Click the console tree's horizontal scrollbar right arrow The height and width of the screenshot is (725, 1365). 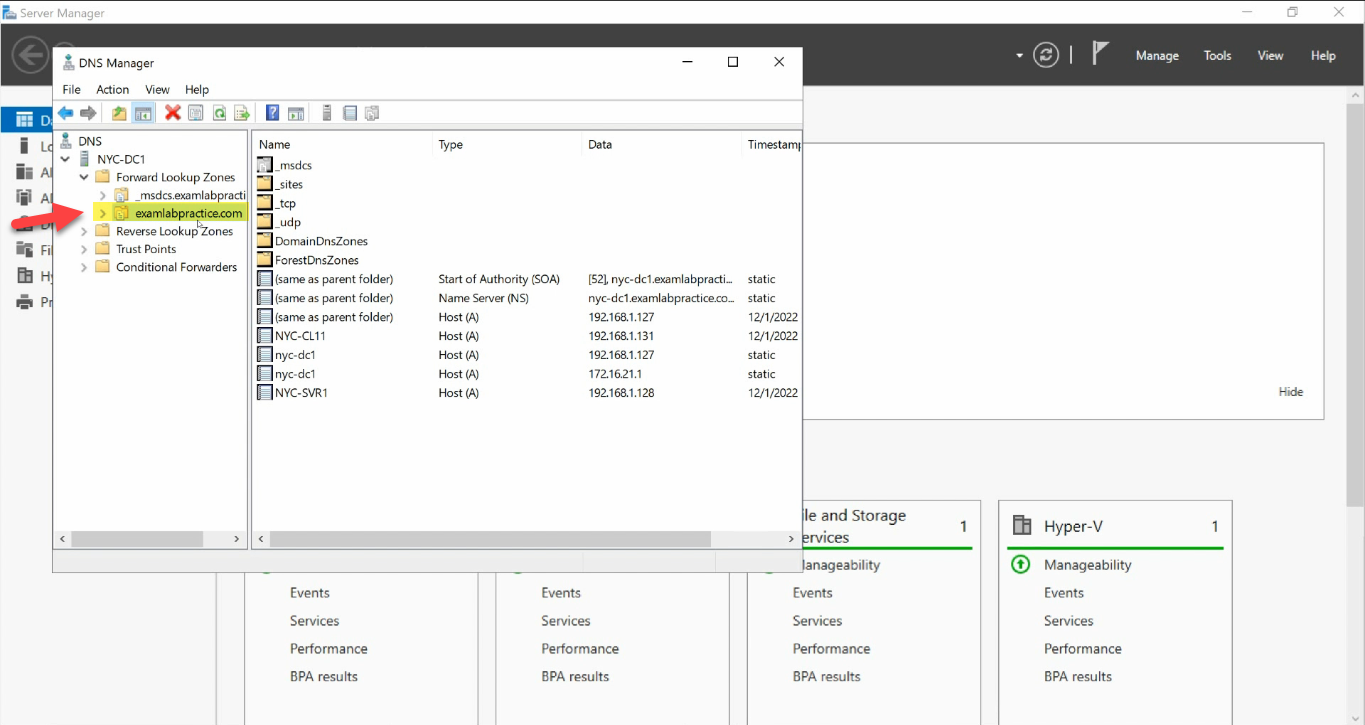tap(237, 539)
